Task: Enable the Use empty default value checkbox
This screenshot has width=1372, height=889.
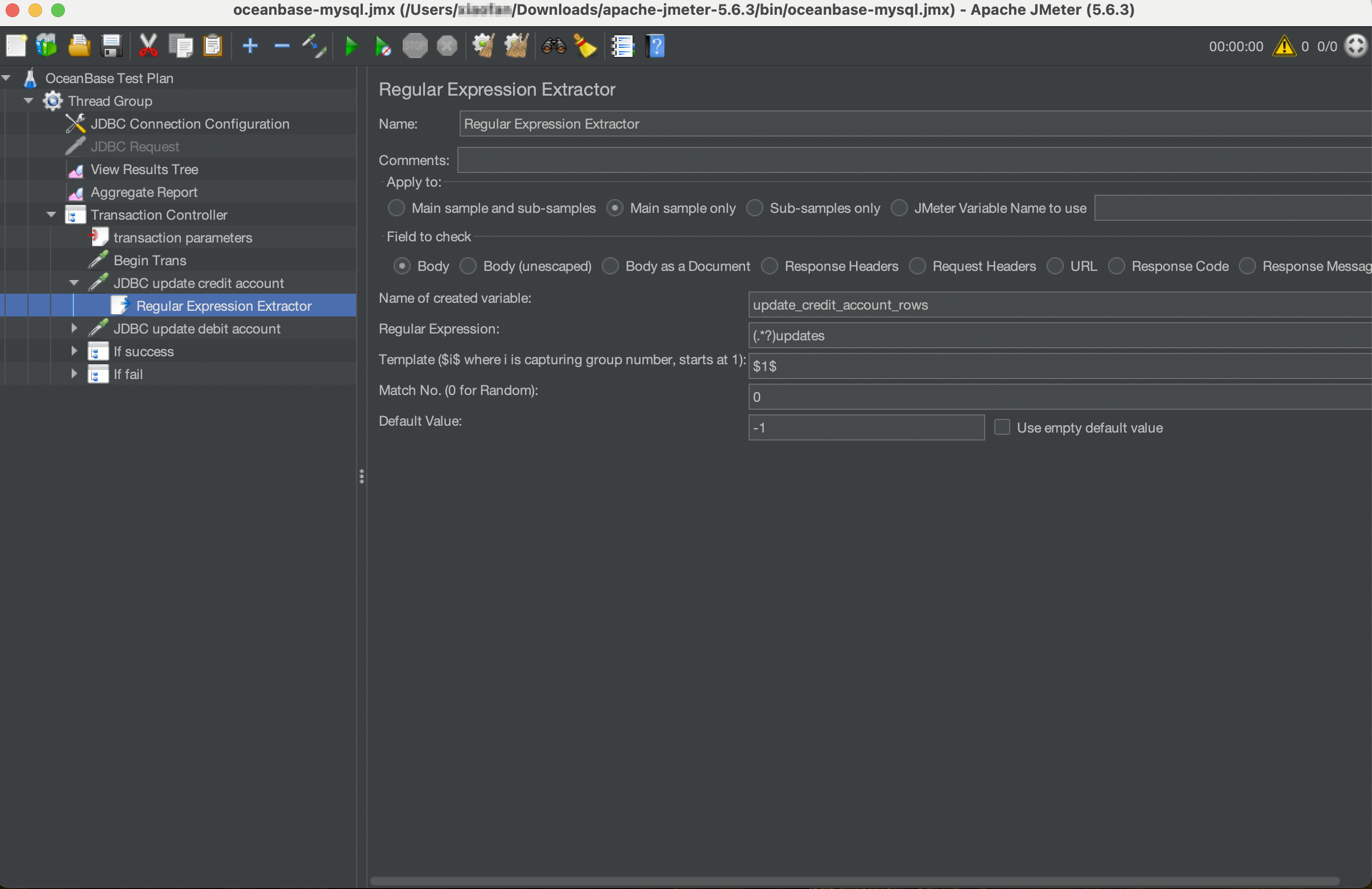Action: pos(1002,427)
